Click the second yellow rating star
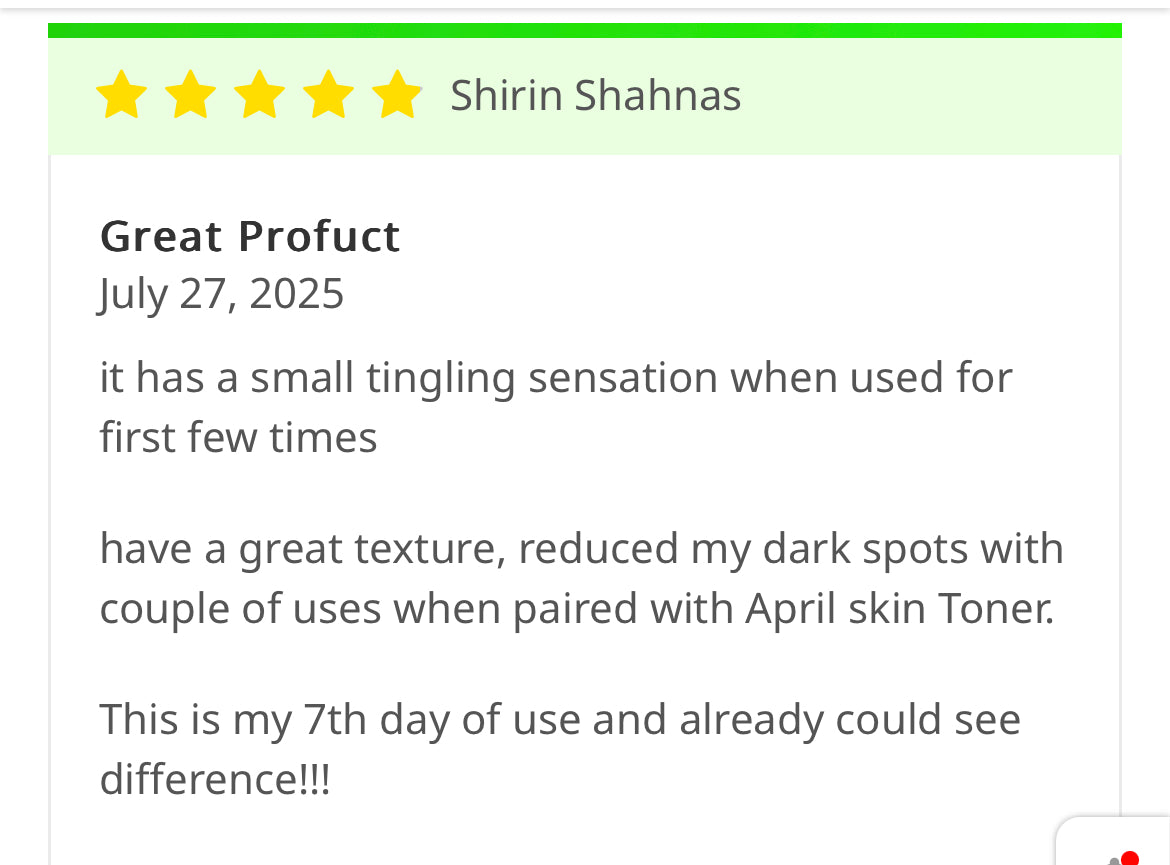Screen dimensions: 1170x865 click(190, 96)
